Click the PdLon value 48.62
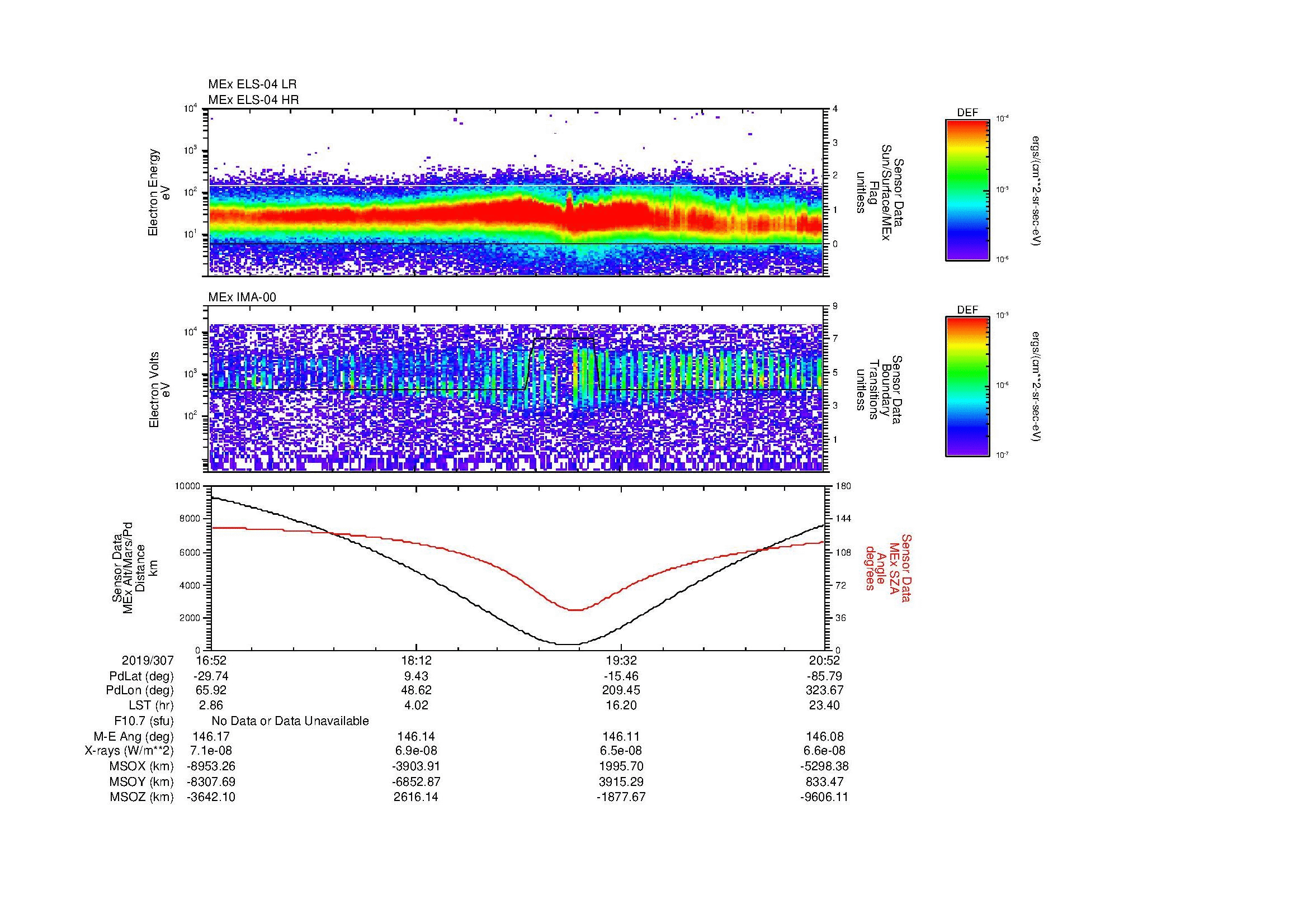The image size is (1308, 924). (417, 690)
